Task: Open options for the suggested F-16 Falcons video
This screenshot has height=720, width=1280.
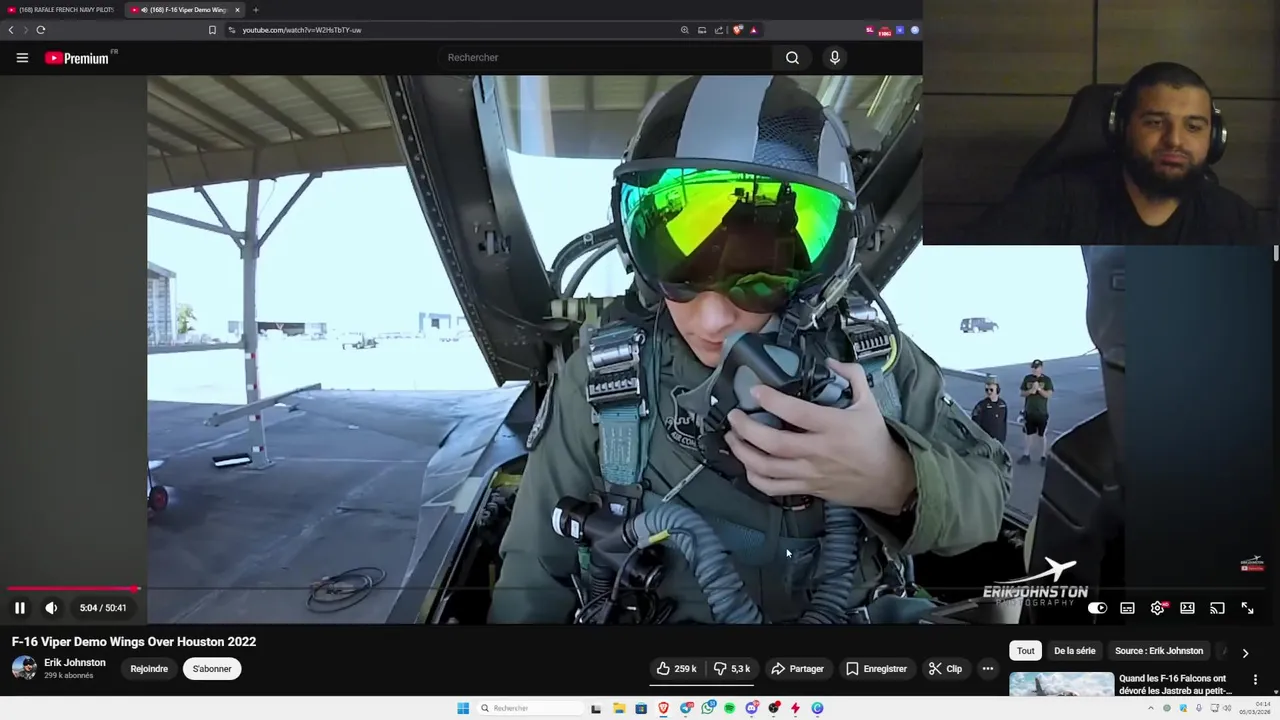Action: pyautogui.click(x=1255, y=680)
